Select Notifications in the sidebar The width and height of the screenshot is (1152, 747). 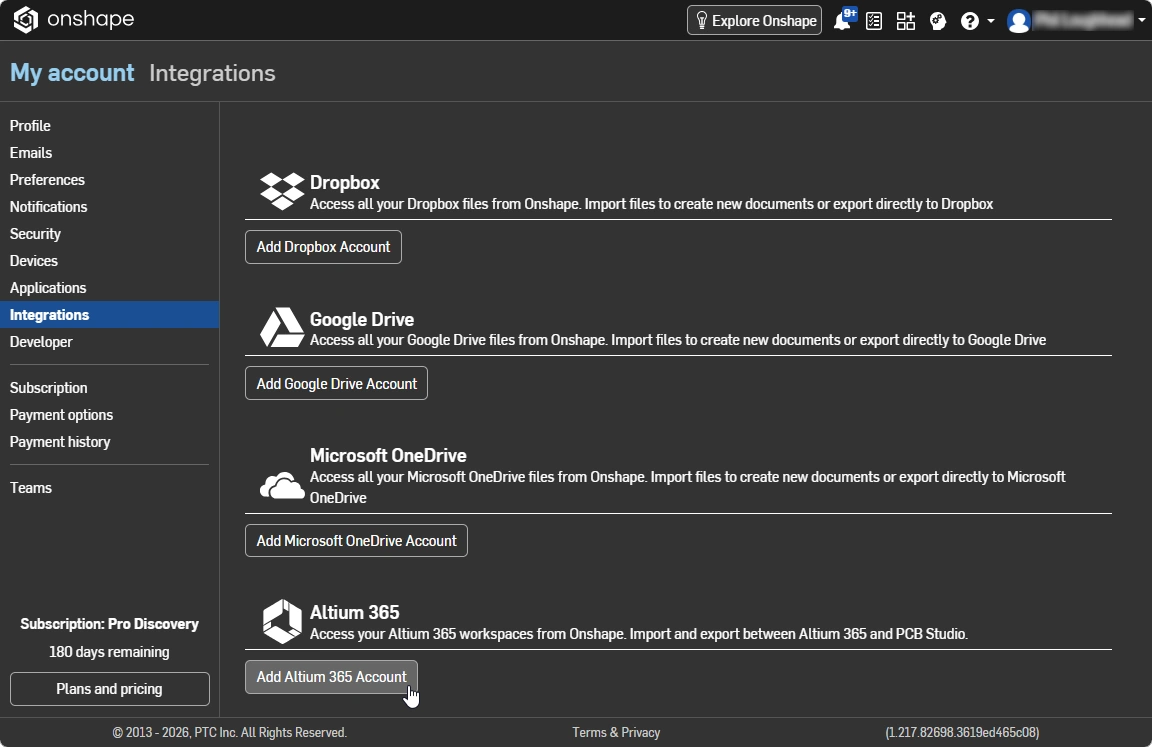point(48,207)
